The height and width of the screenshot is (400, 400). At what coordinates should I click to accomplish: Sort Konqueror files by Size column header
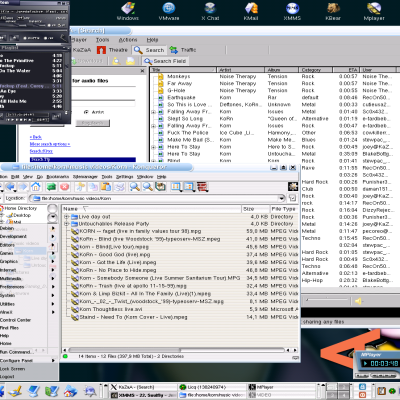256,209
